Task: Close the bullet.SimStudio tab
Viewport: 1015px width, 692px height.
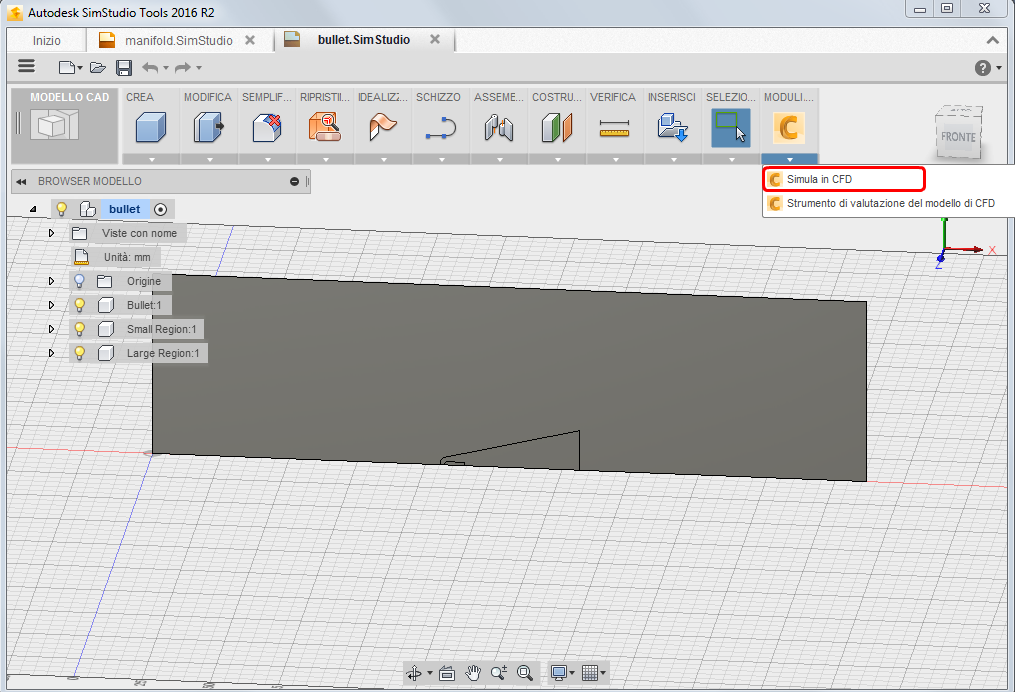Action: coord(435,39)
